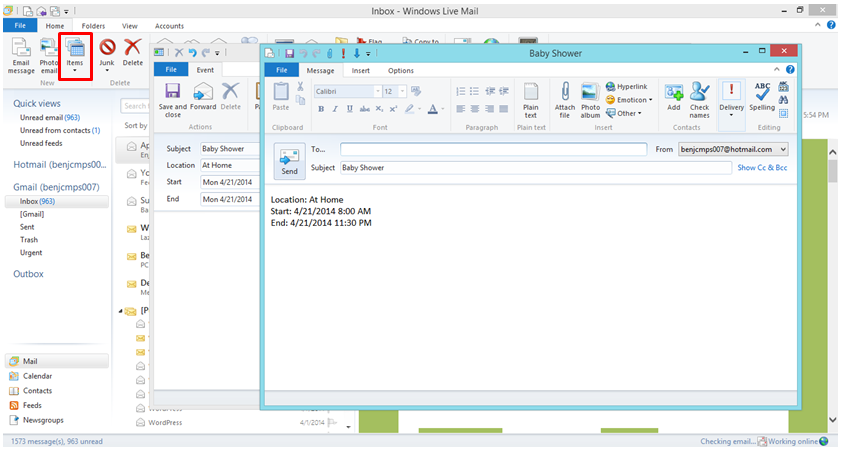Open the Junk dropdown in main ribbon

(107, 56)
